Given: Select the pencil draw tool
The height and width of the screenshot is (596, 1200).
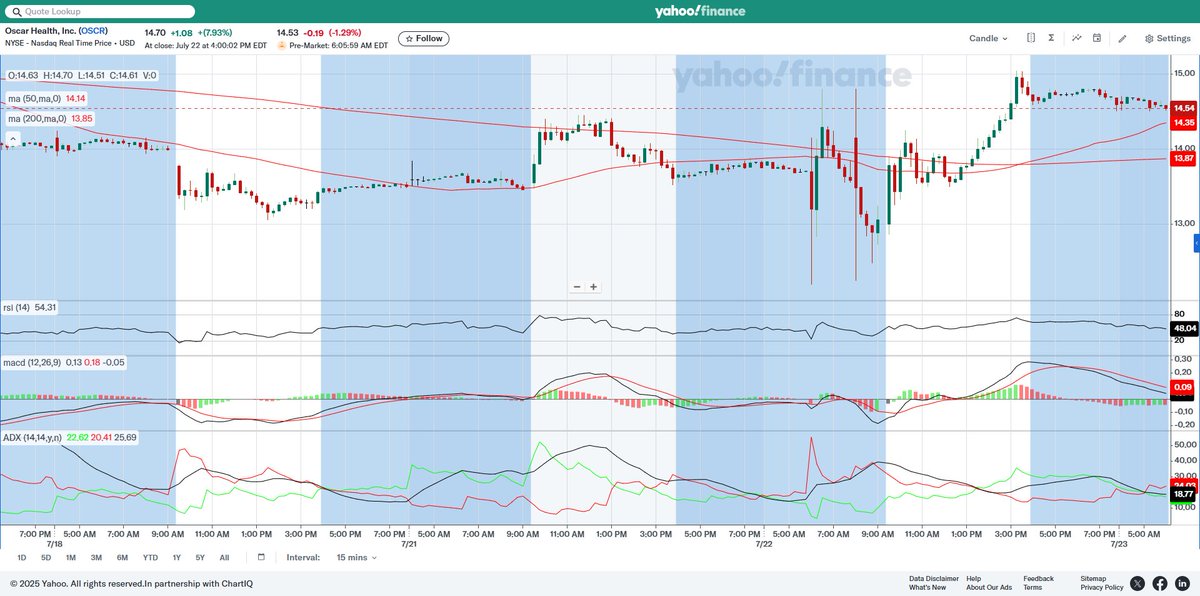Looking at the screenshot, I should pos(1122,38).
